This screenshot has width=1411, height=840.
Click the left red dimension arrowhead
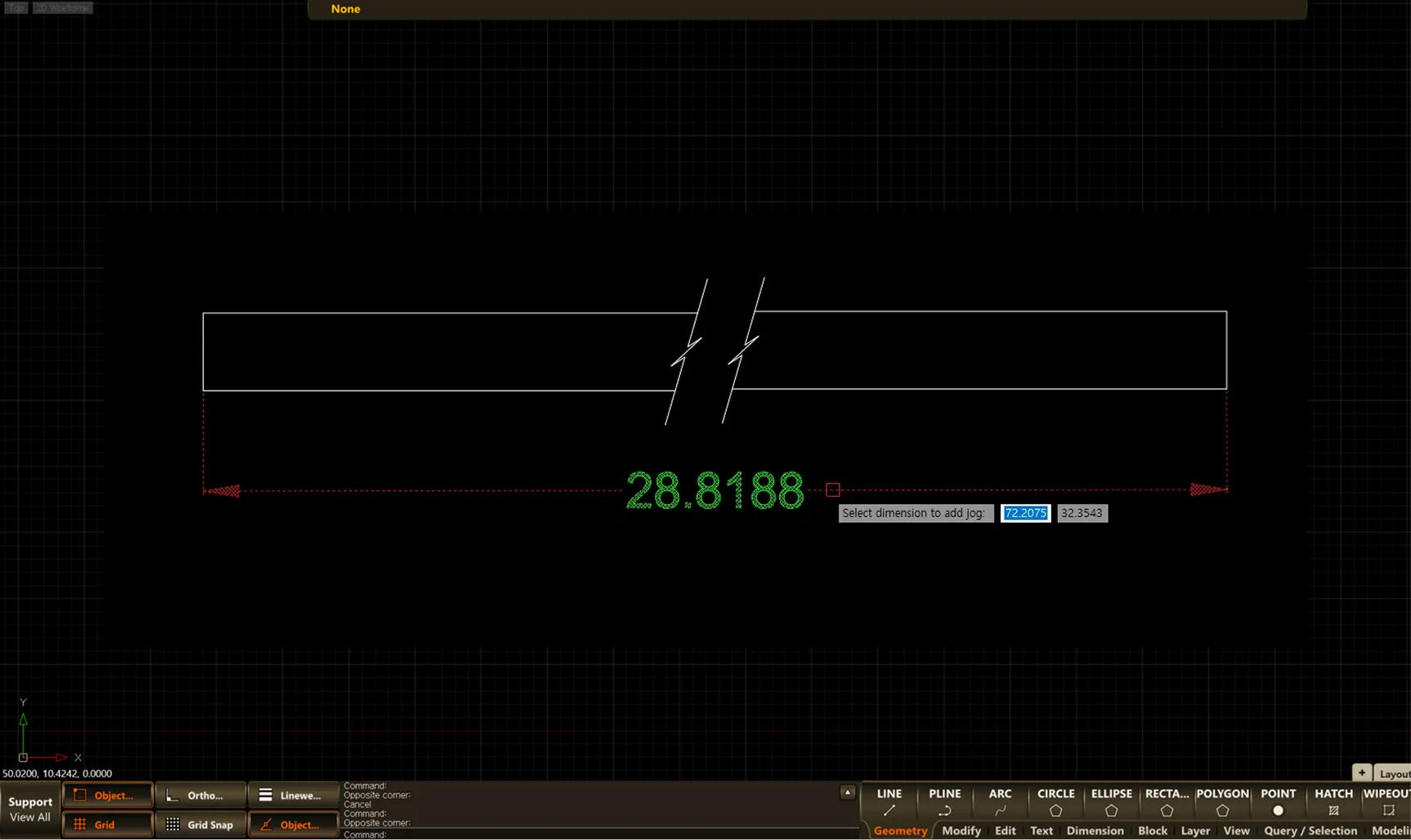point(222,491)
